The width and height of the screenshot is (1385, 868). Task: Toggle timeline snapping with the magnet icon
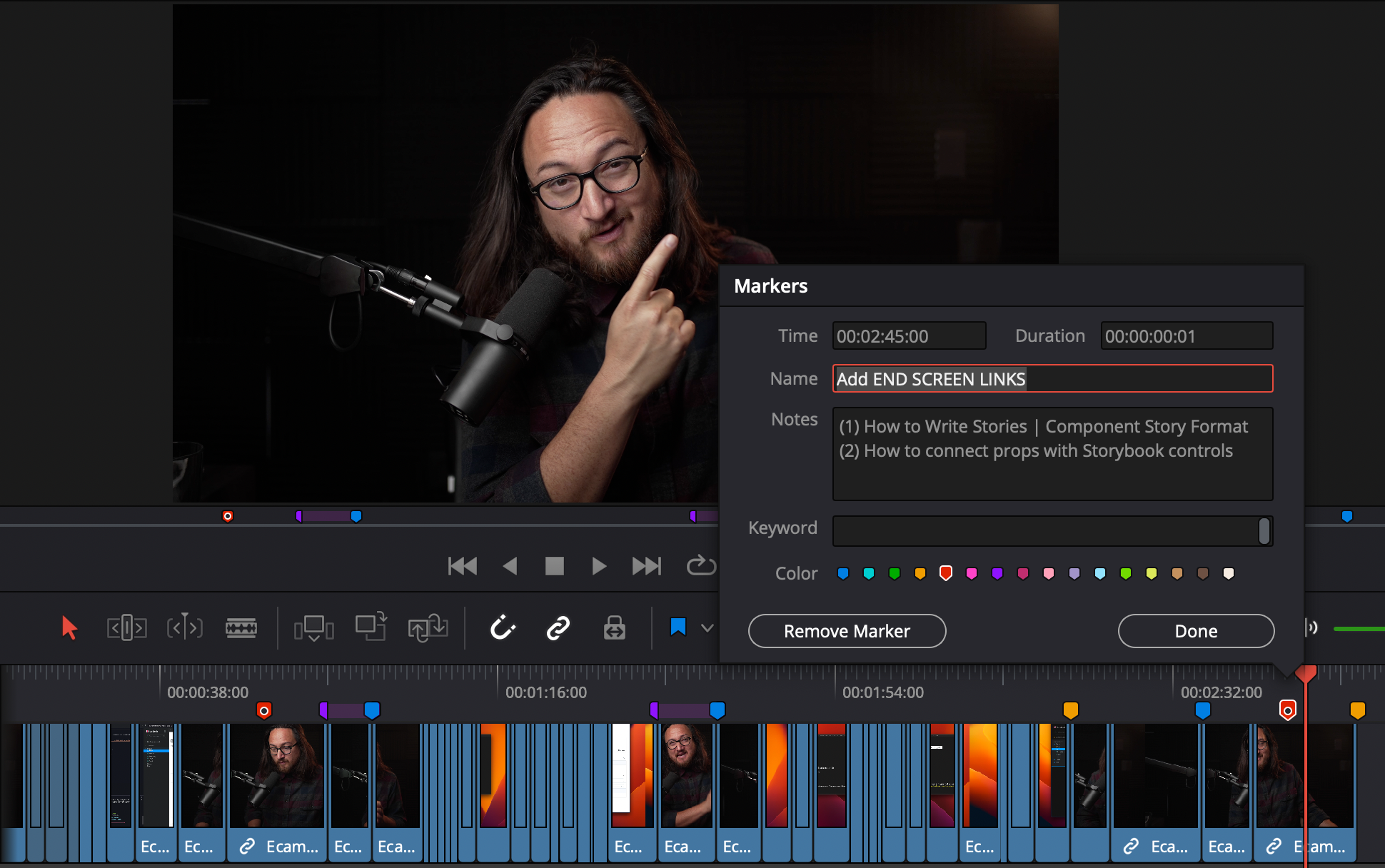(503, 628)
